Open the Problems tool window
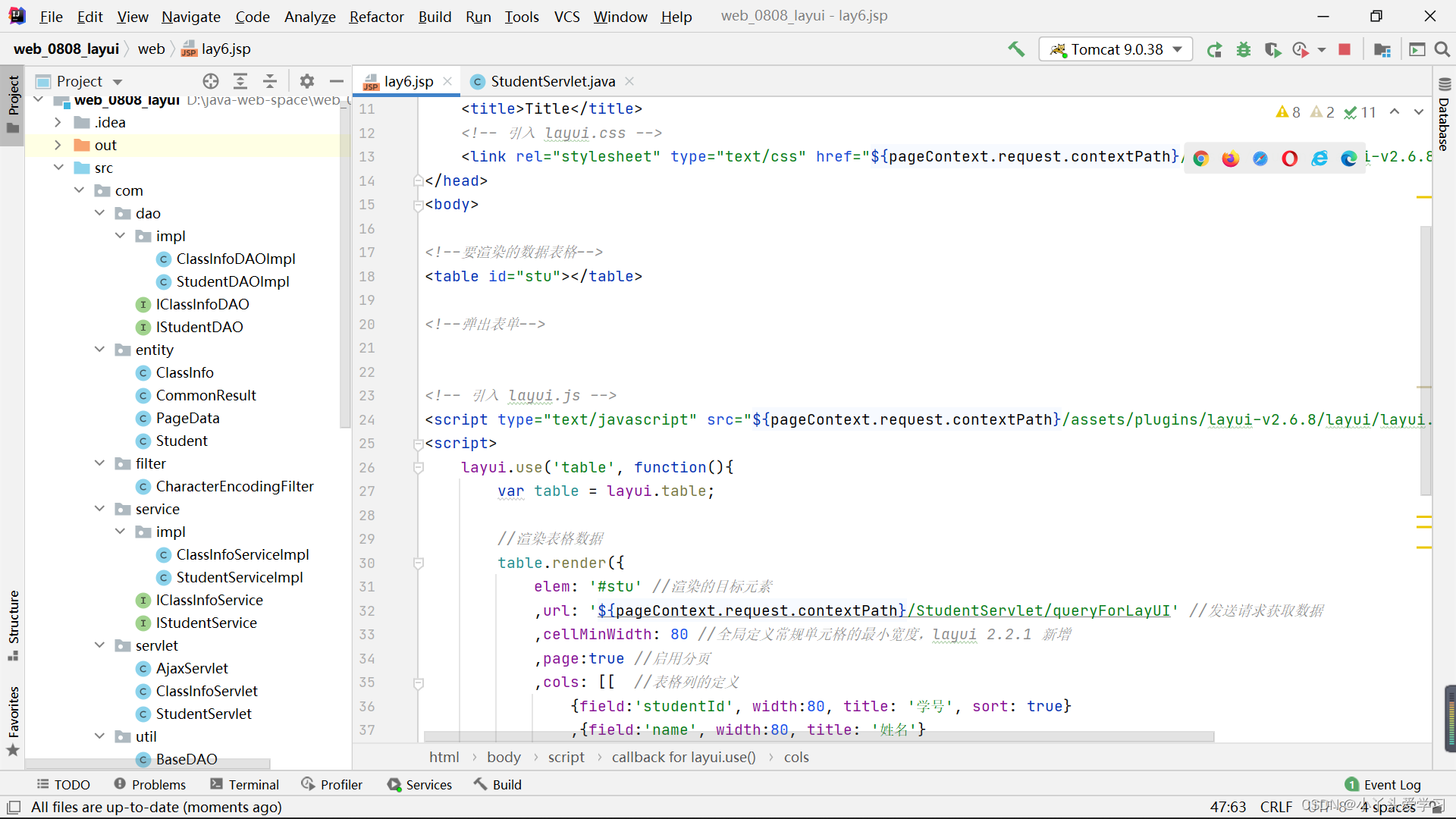The image size is (1456, 819). click(149, 784)
